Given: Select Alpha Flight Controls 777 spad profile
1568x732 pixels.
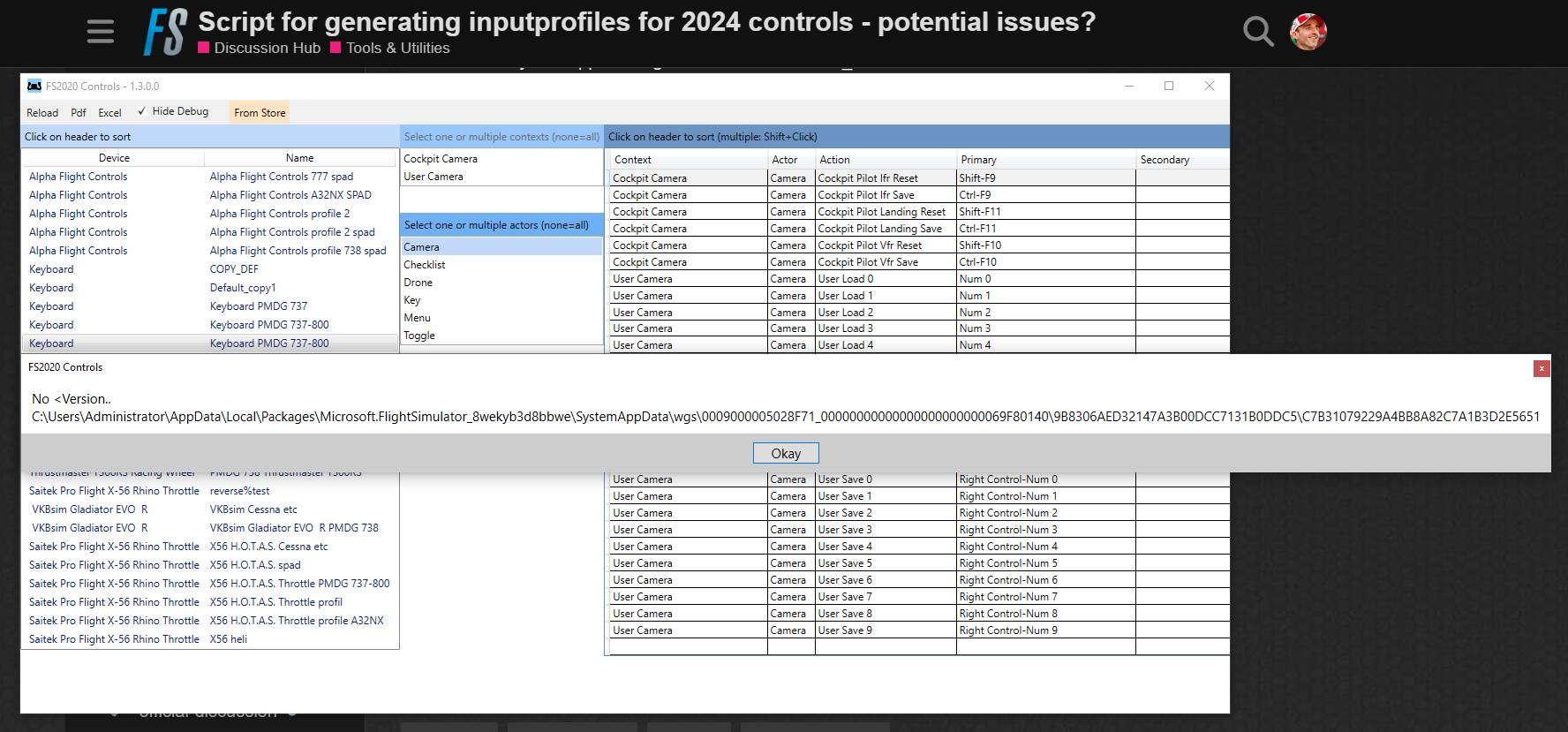Looking at the screenshot, I should [x=282, y=177].
